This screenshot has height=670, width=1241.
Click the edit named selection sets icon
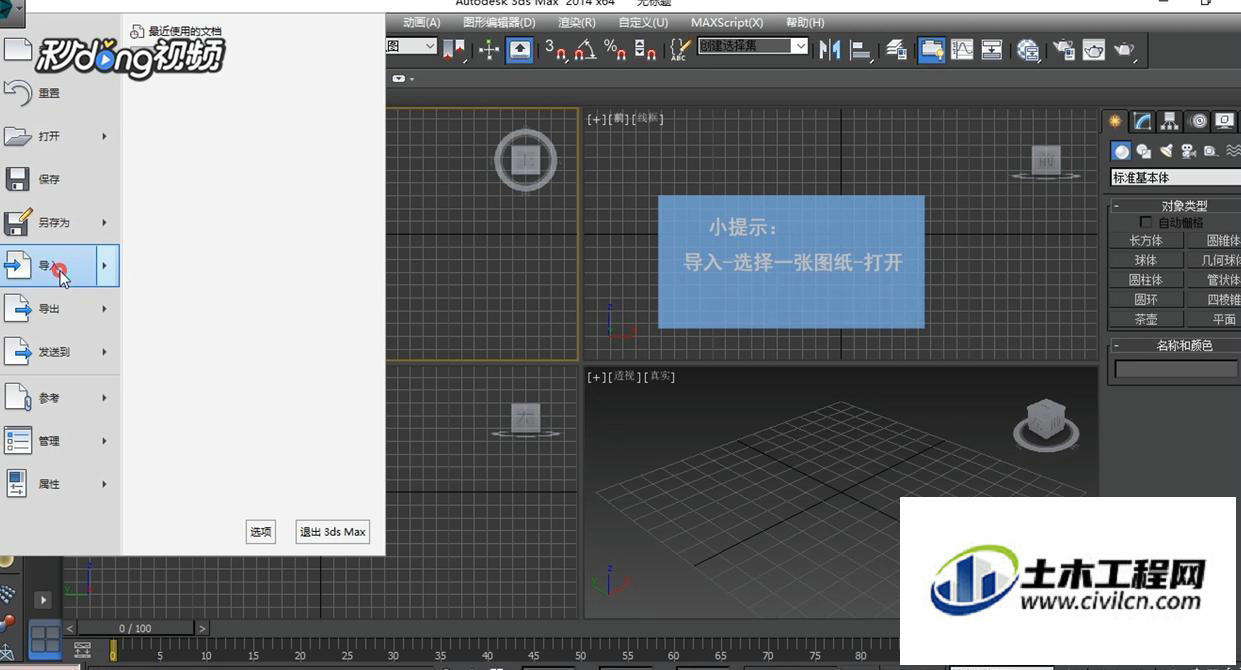(x=681, y=50)
